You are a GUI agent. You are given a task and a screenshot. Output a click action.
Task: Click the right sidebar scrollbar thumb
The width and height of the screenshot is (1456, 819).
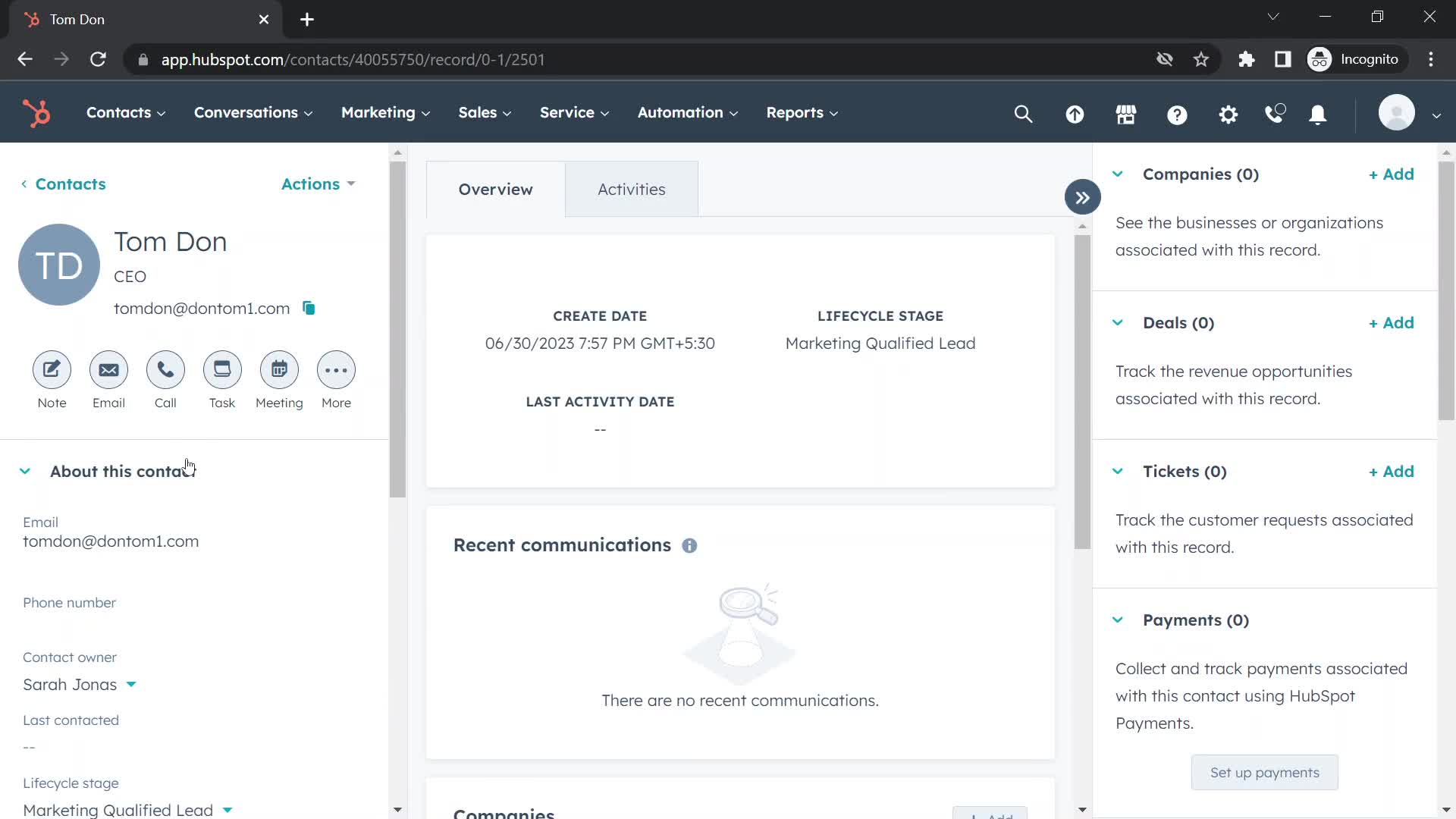click(x=1446, y=291)
